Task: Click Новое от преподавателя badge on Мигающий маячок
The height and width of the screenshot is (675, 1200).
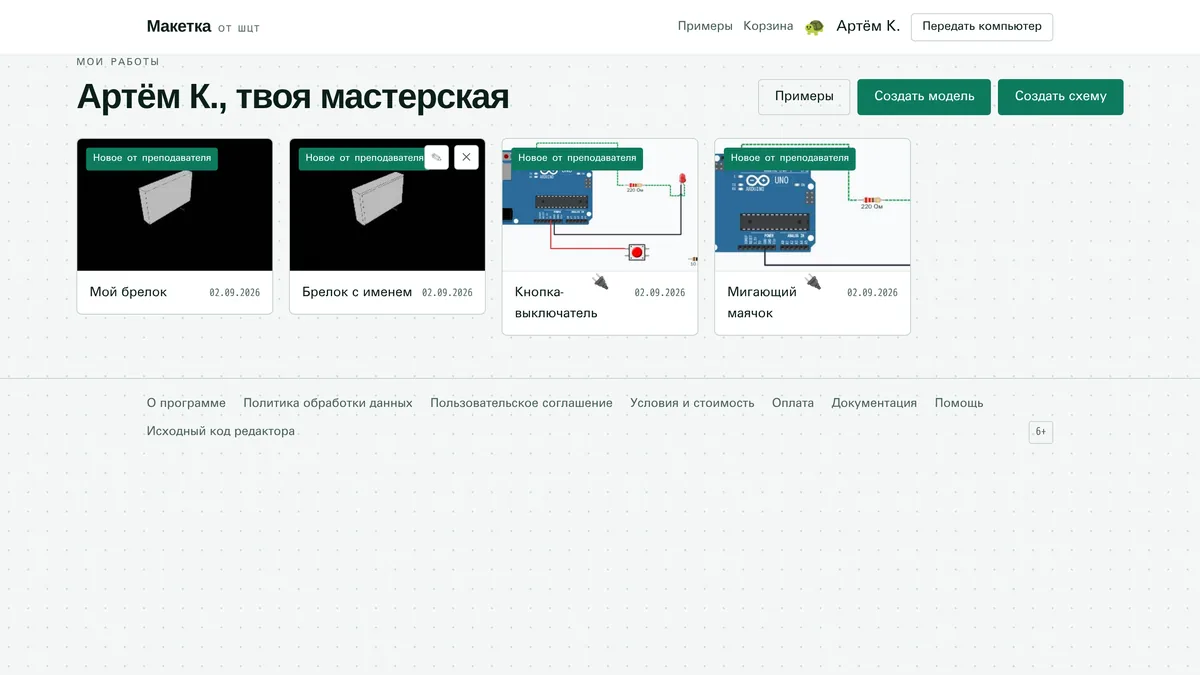Action: coord(790,158)
